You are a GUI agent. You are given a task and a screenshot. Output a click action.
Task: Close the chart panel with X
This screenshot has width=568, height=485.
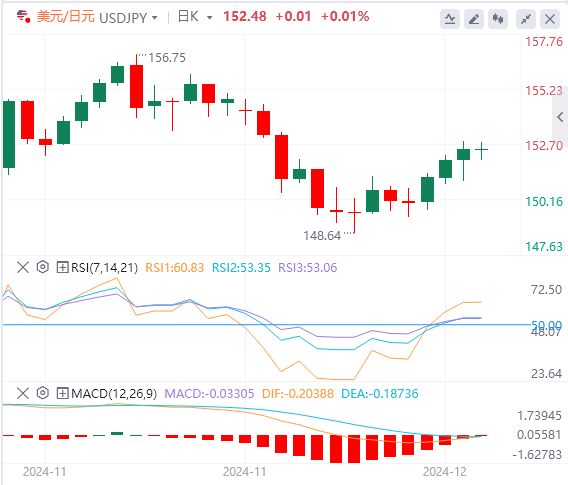tap(550, 19)
